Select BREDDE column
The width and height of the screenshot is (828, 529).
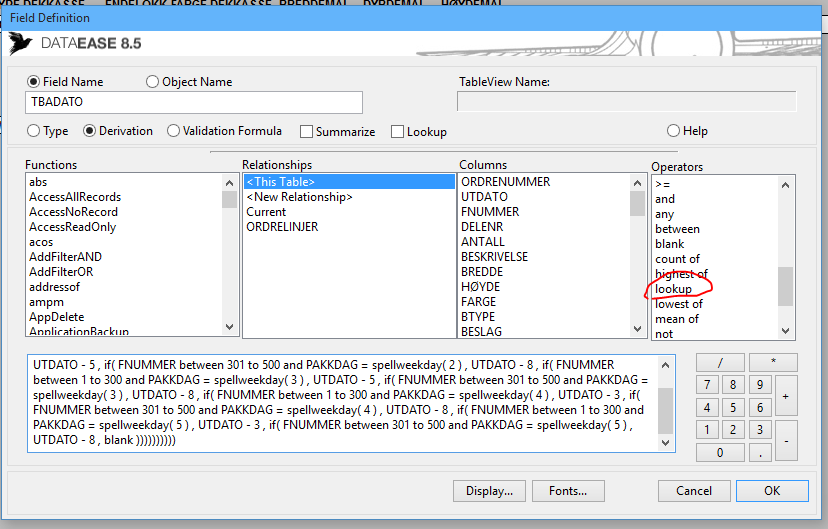click(x=482, y=272)
